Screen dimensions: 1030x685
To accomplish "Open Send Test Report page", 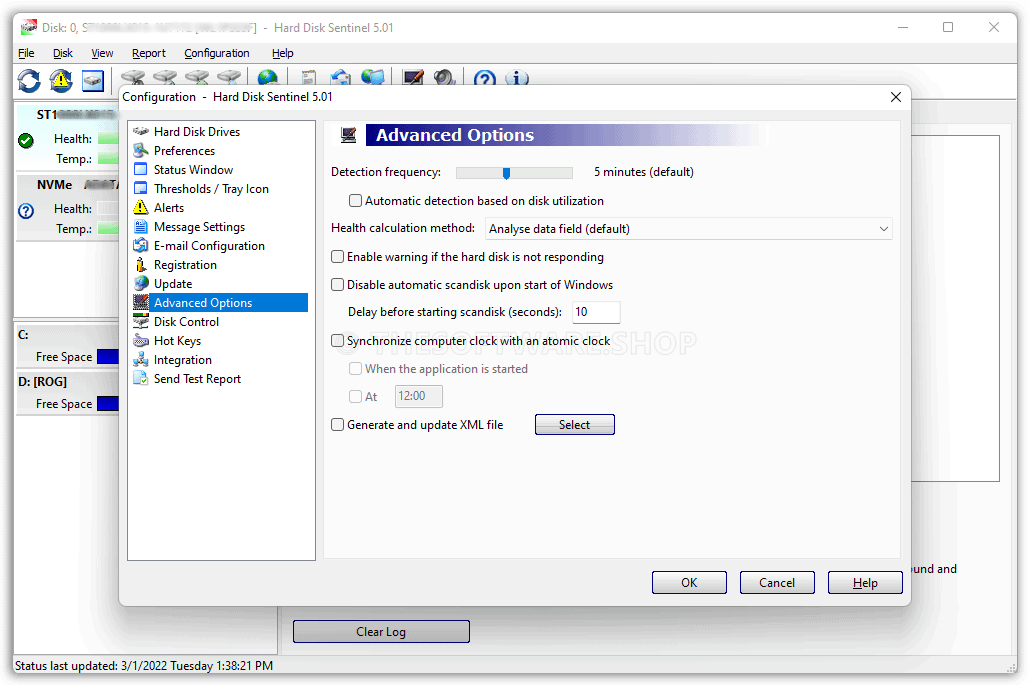I will (197, 379).
